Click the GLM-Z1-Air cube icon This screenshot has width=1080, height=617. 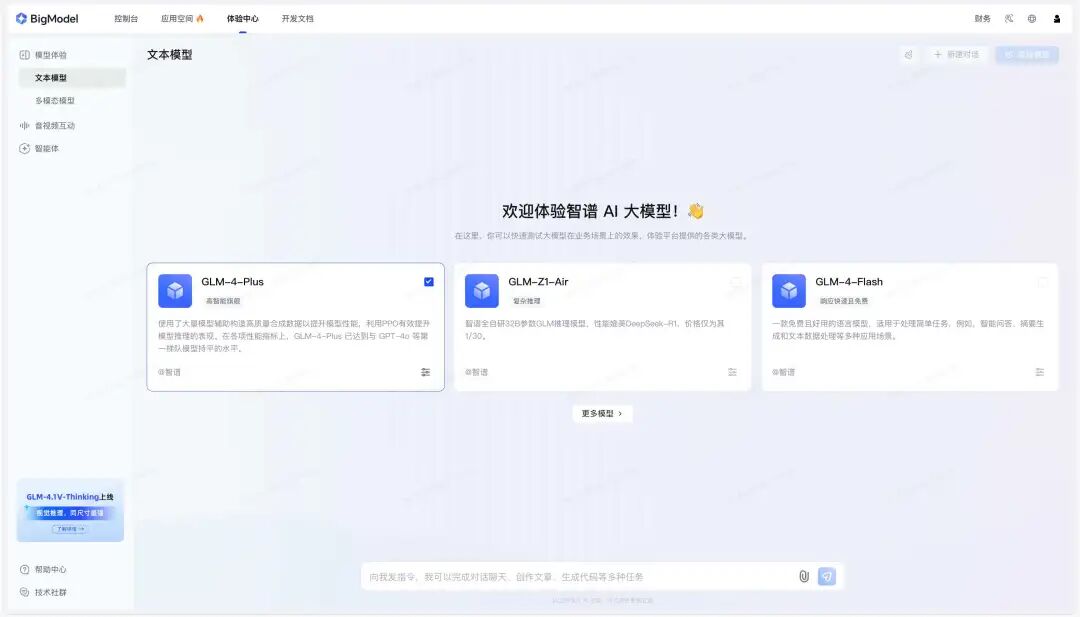tap(481, 291)
